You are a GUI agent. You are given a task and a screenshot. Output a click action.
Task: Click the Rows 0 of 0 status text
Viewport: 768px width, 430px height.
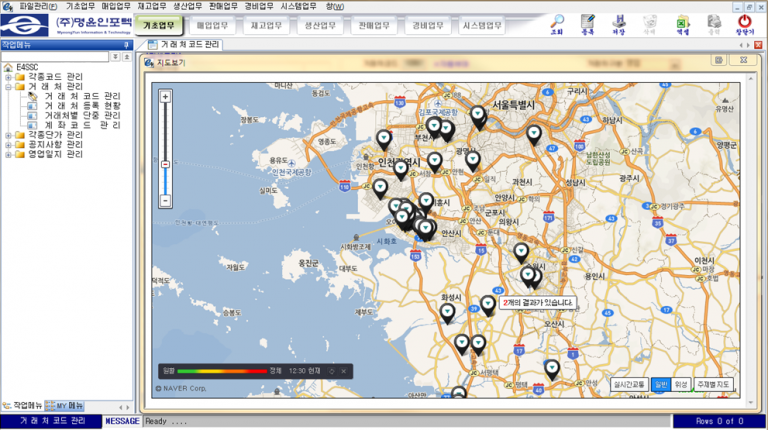coord(719,421)
